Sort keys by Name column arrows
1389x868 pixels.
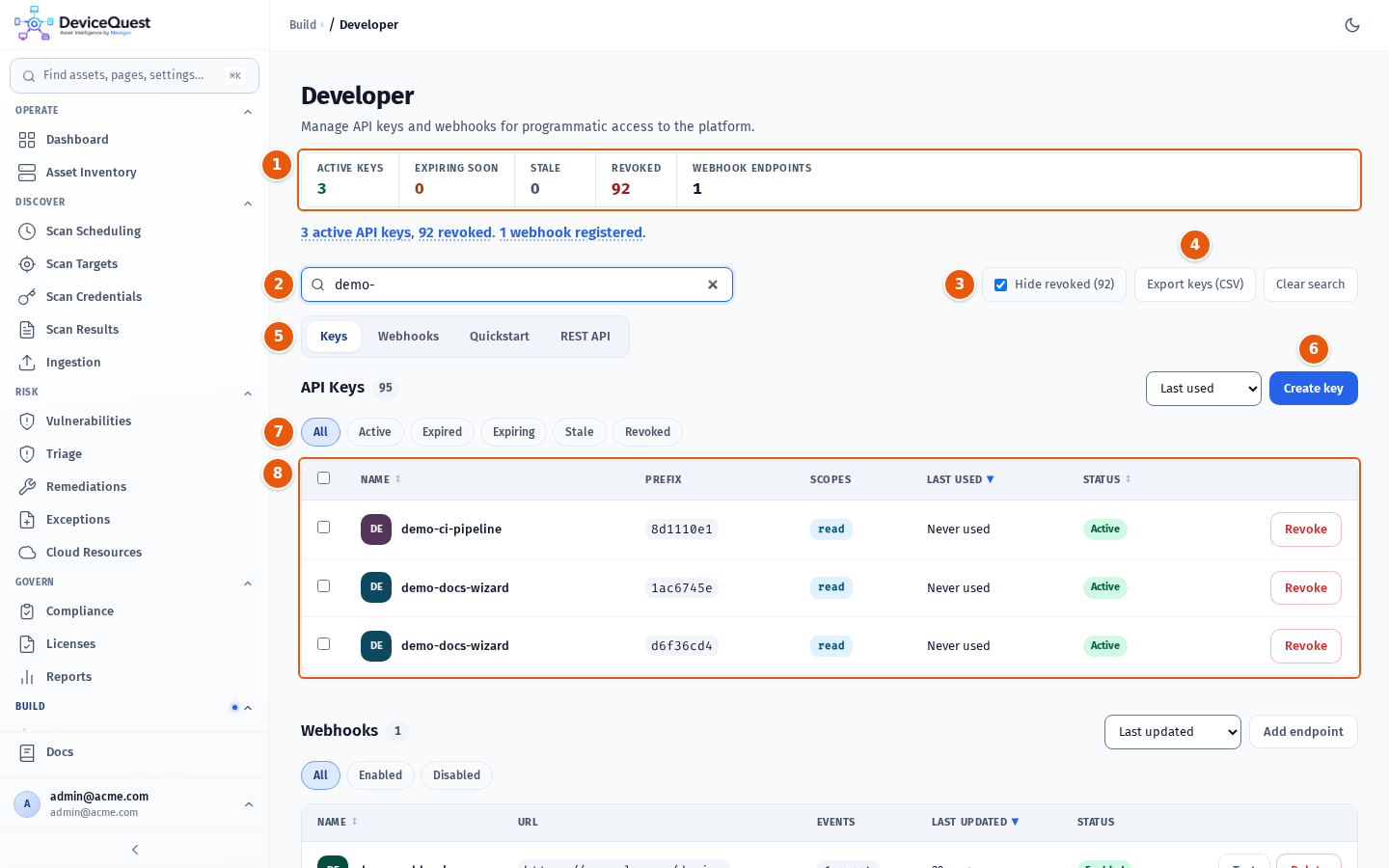point(397,479)
